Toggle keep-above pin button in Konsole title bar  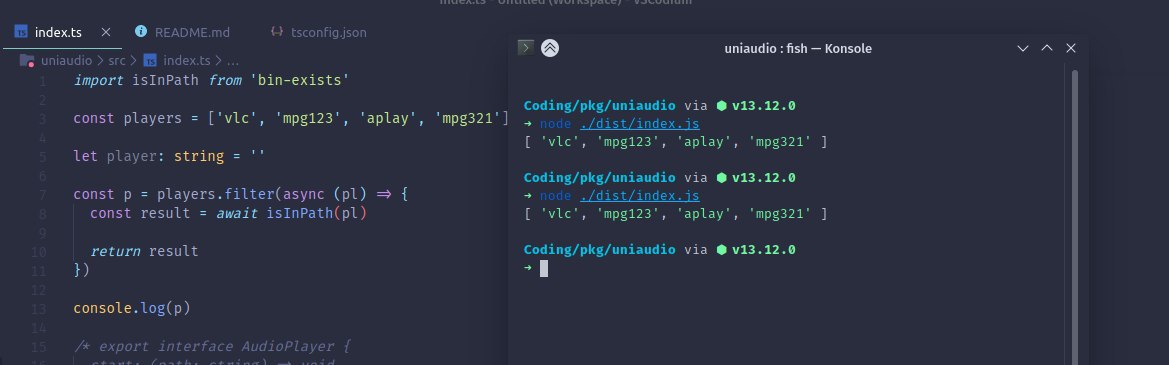tap(549, 48)
